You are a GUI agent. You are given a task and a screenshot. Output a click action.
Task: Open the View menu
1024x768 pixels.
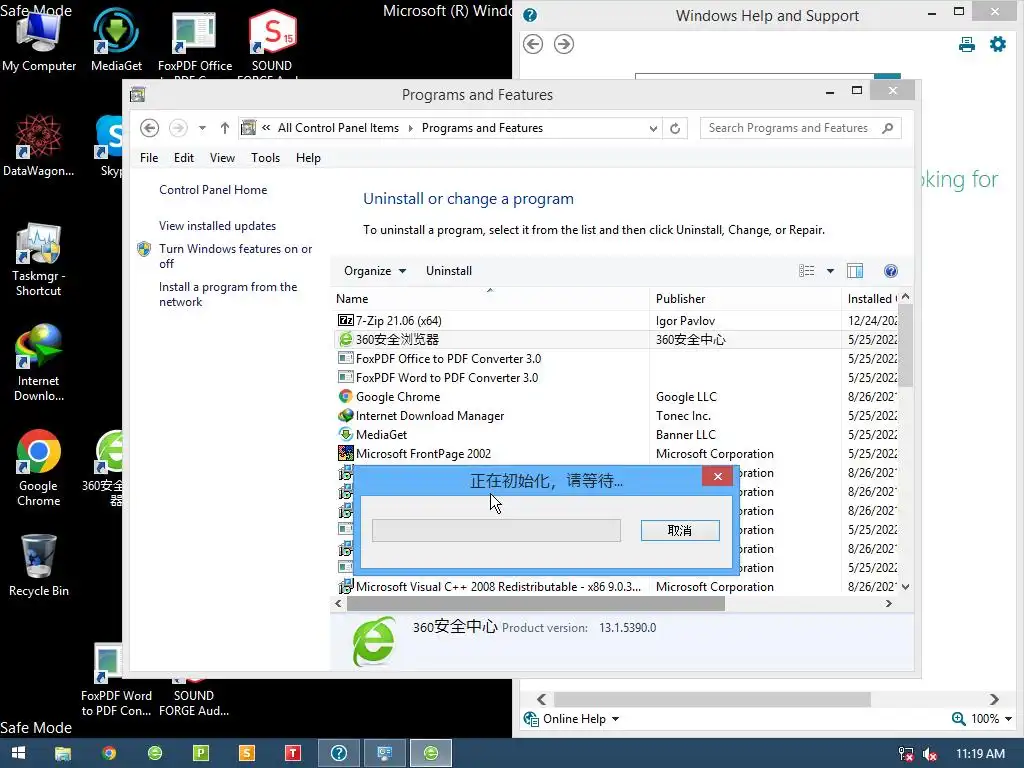222,158
